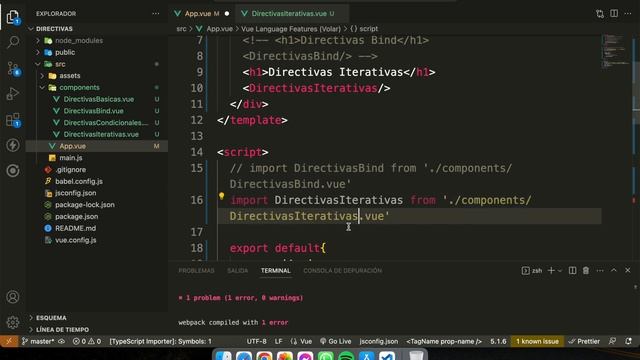Kill the terminal with trash icon
The height and width of the screenshot is (360, 640).
pos(586,270)
